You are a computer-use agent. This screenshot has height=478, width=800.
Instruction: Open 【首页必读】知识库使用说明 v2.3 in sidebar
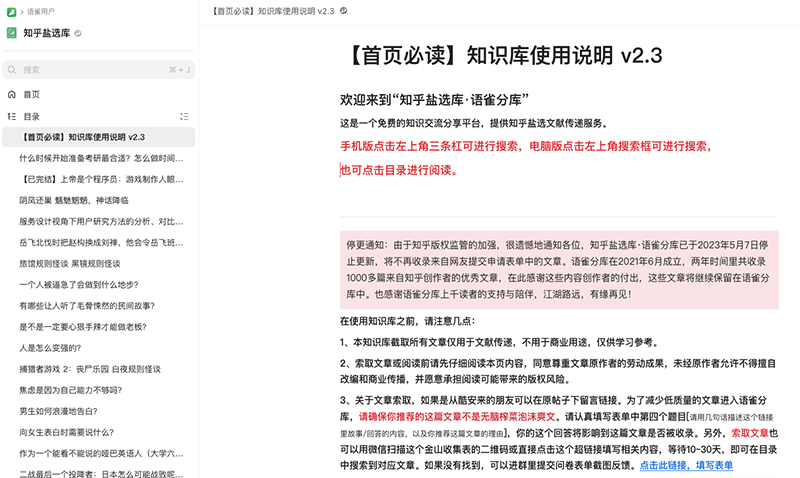pos(98,137)
